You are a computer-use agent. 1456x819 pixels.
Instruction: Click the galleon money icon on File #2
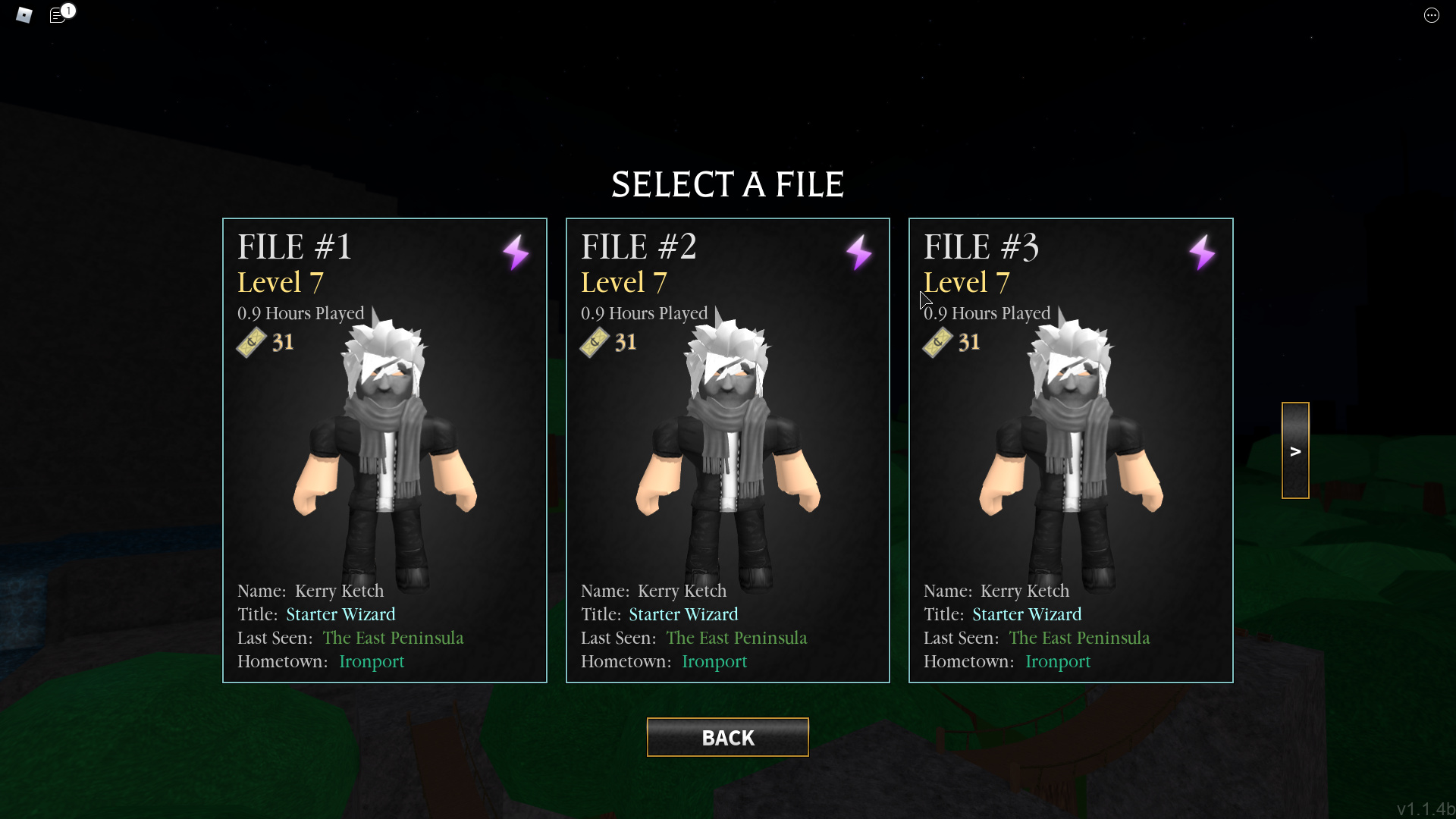coord(595,343)
